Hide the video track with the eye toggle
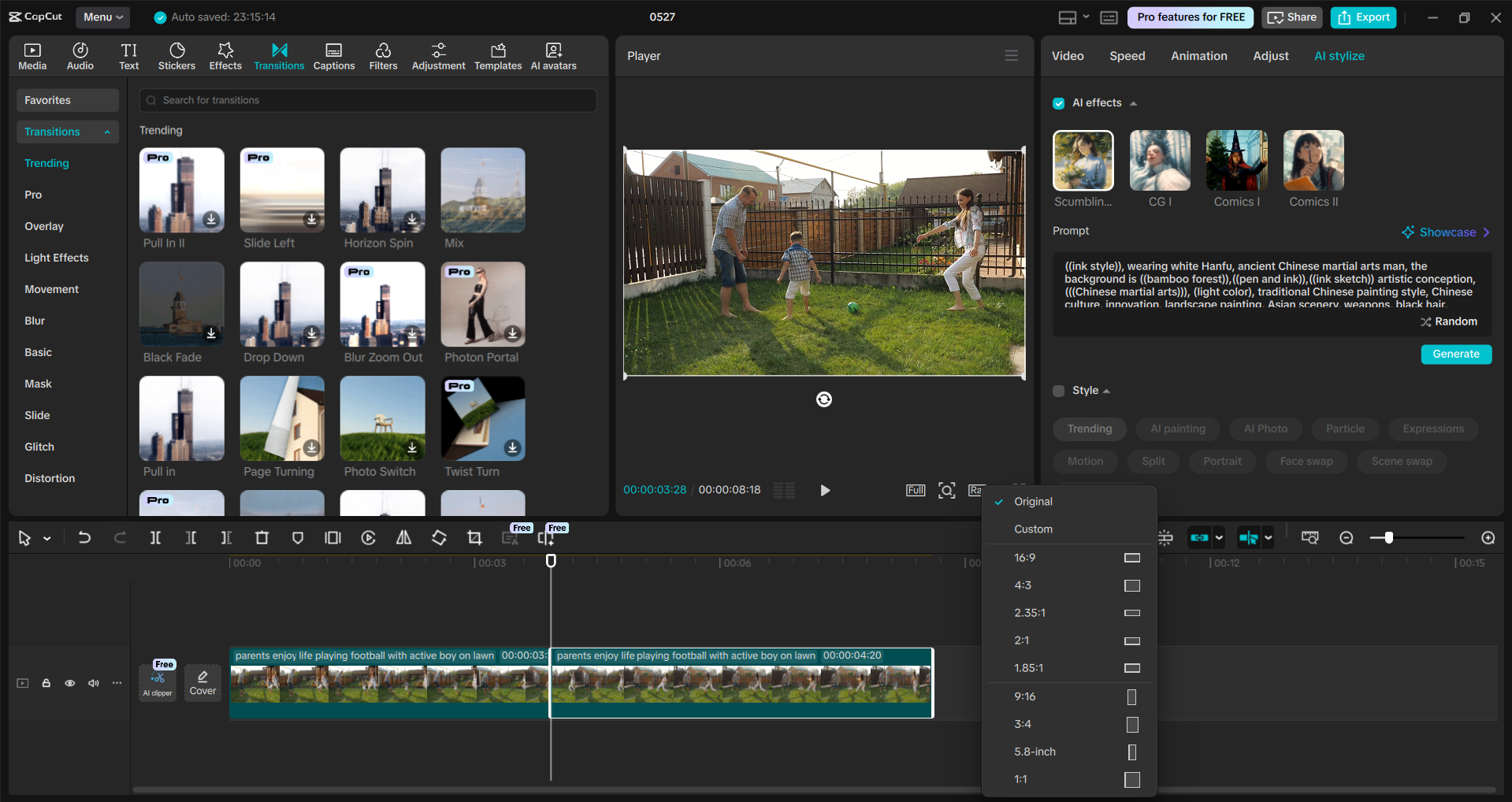Viewport: 1512px width, 802px height. (x=69, y=683)
